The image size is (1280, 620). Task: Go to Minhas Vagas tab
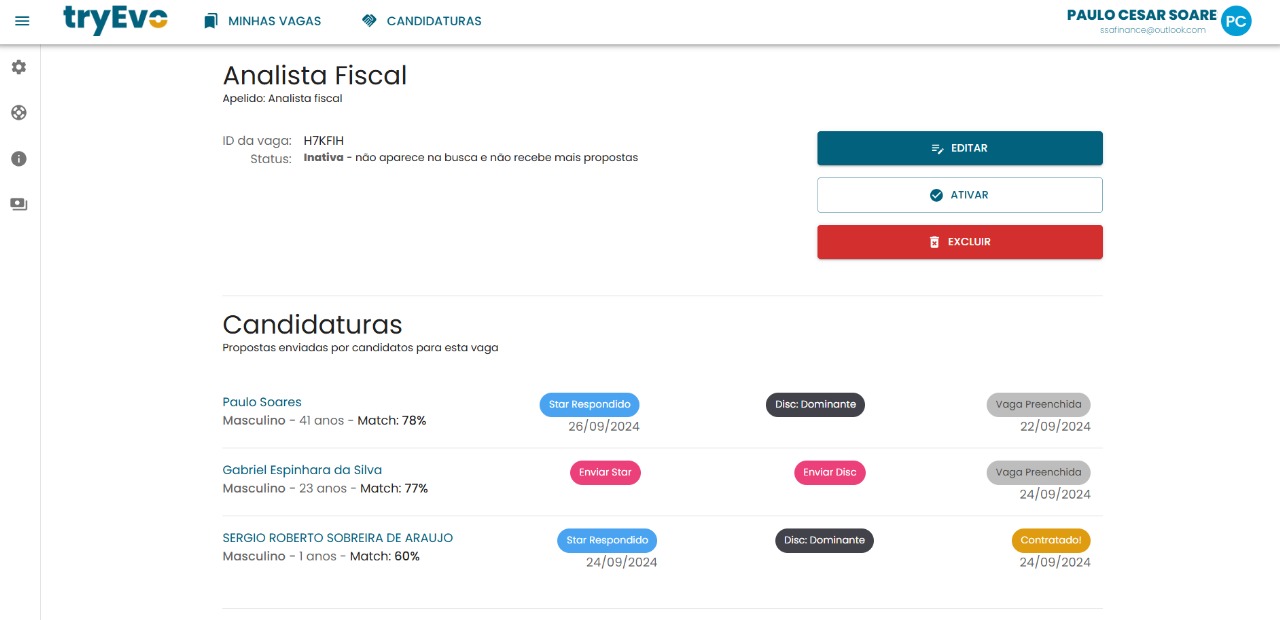(x=274, y=21)
